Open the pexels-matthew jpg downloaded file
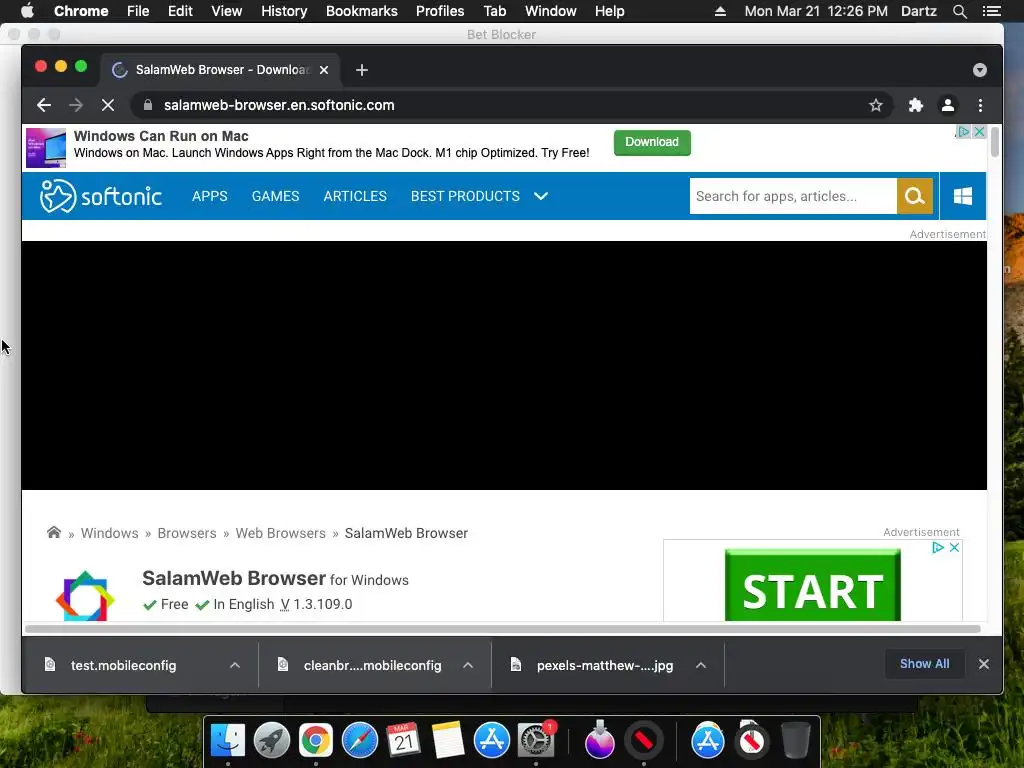 605,665
